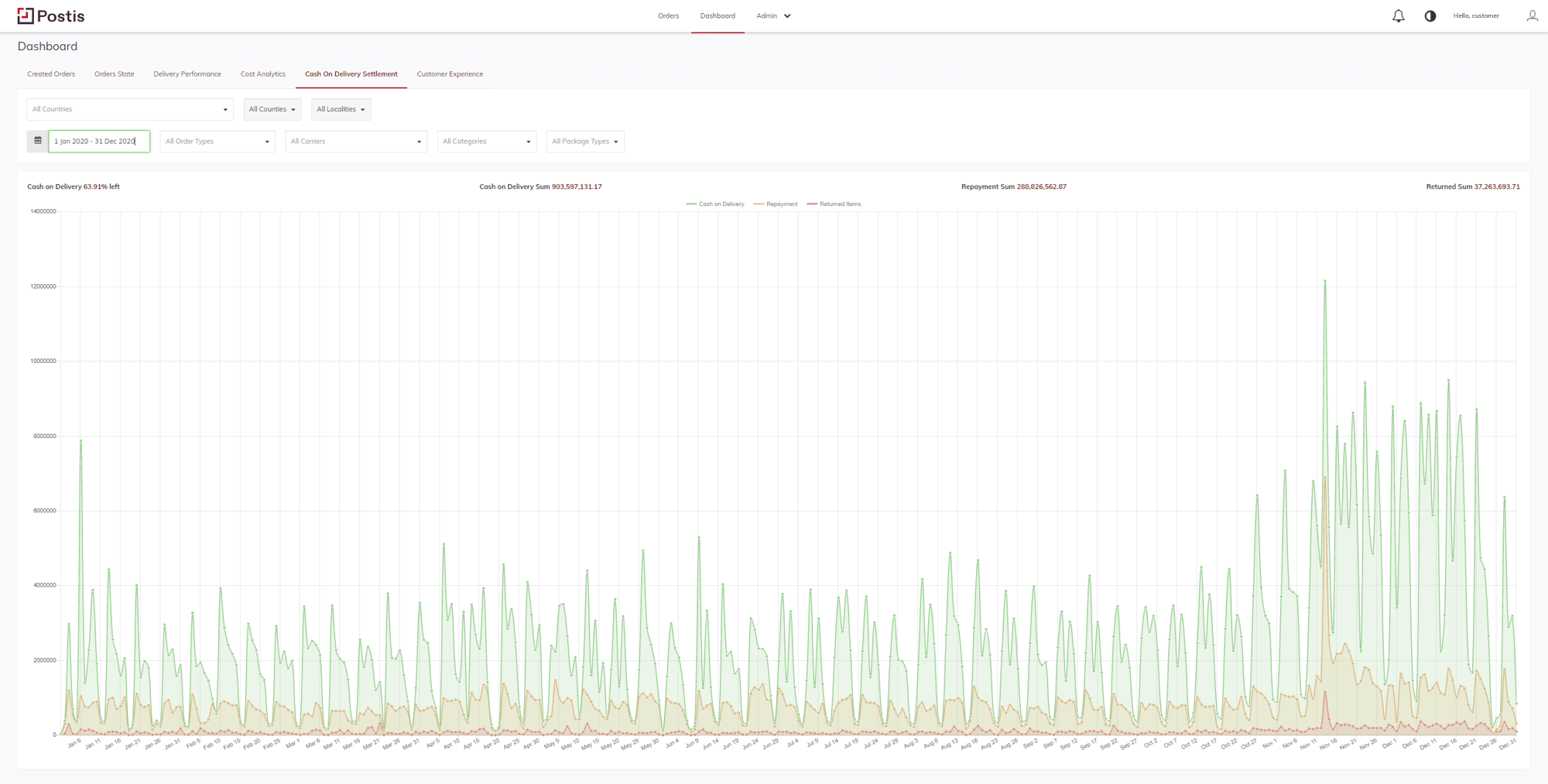Open the All Counties dropdown
The image size is (1548, 784).
[272, 109]
